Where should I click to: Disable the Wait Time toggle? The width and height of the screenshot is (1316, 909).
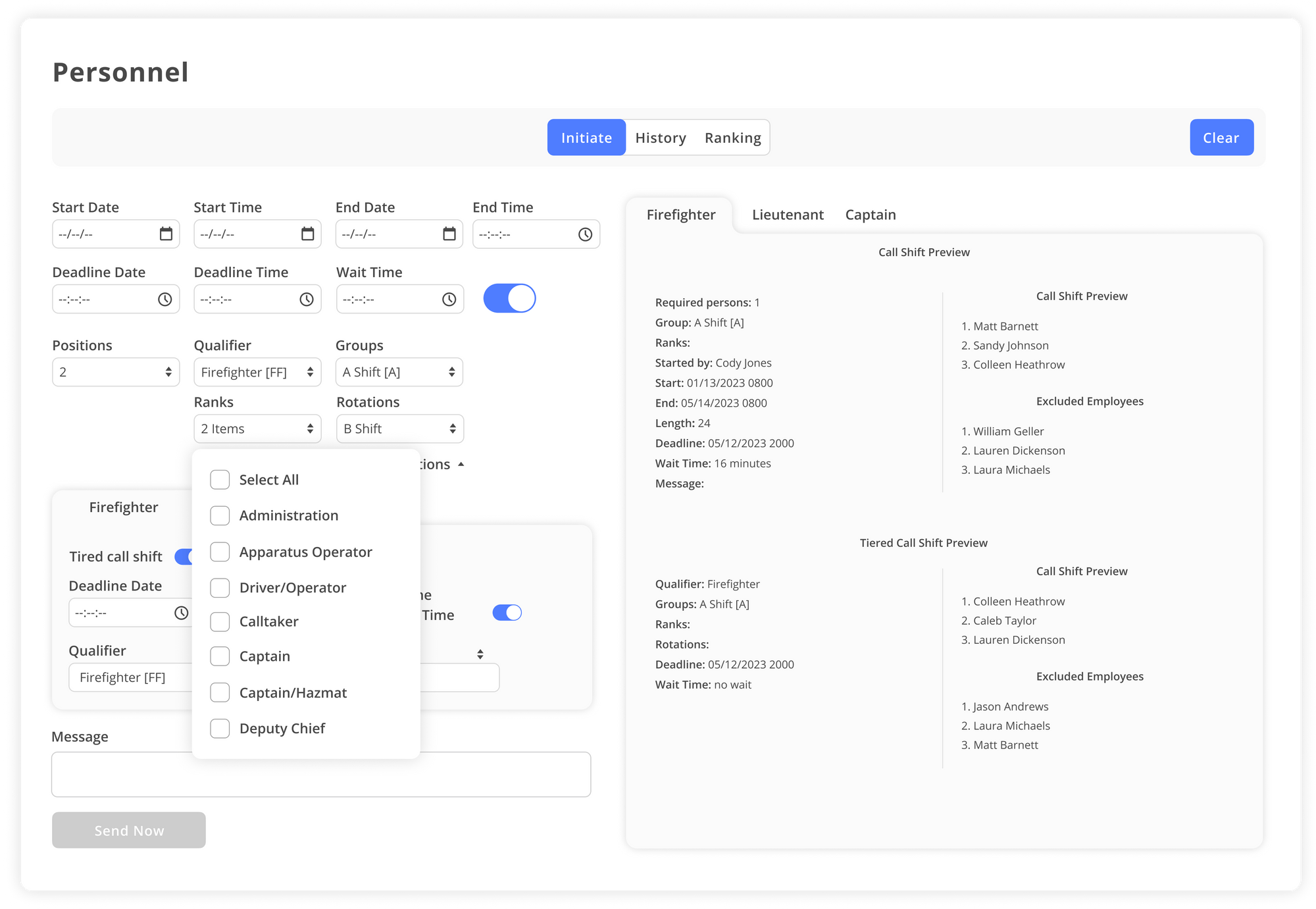click(509, 298)
